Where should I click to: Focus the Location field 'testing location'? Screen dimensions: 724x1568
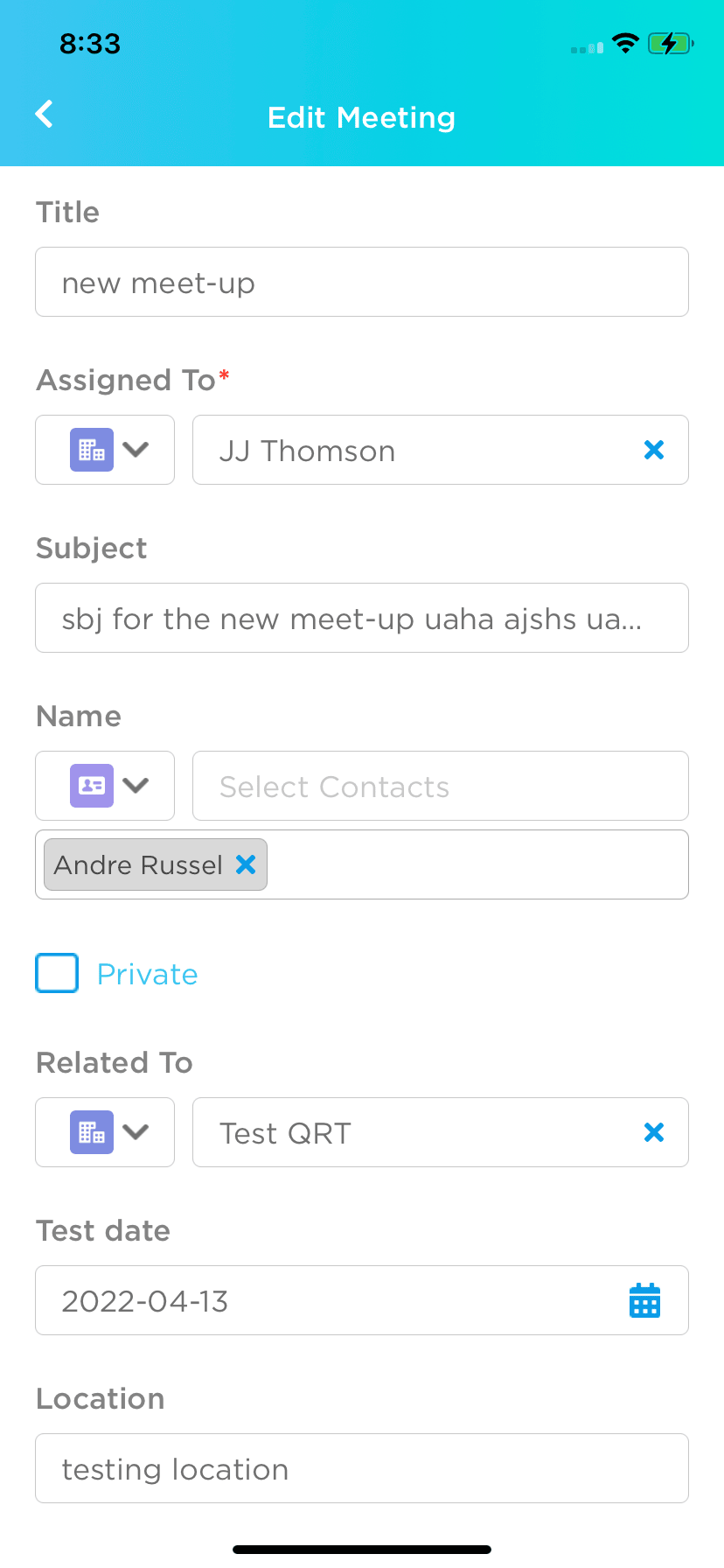pos(362,1468)
